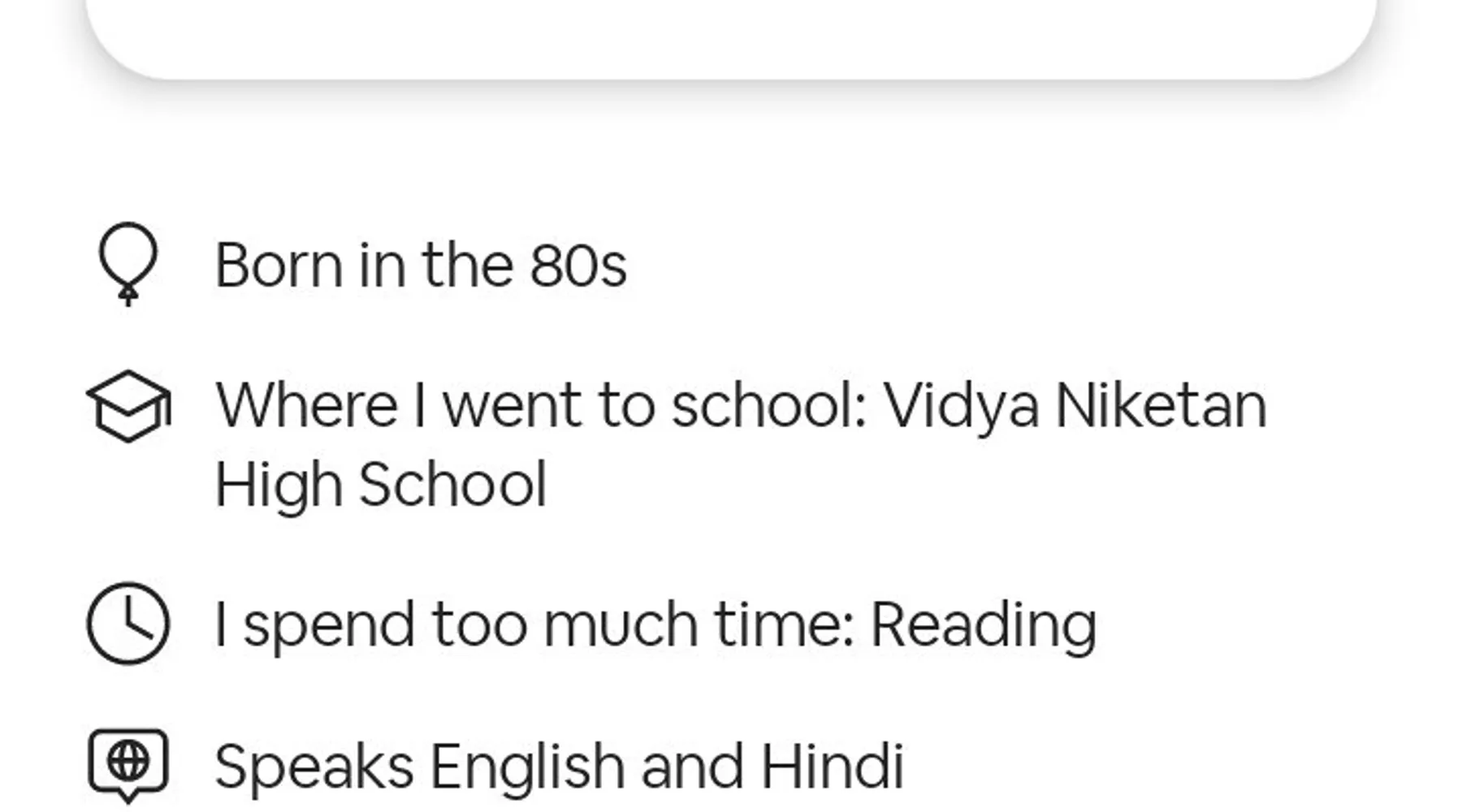Click the globe speech bubble languages icon
The width and height of the screenshot is (1462, 812).
(x=128, y=766)
